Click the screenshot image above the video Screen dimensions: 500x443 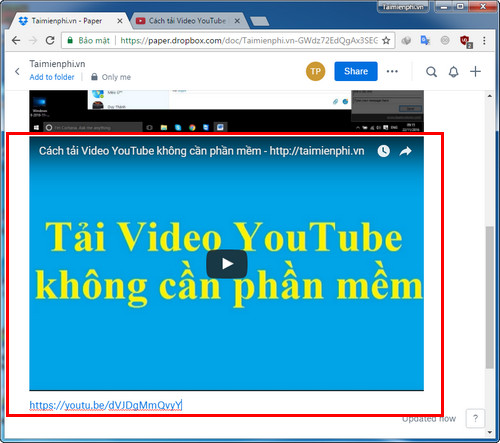tap(226, 111)
